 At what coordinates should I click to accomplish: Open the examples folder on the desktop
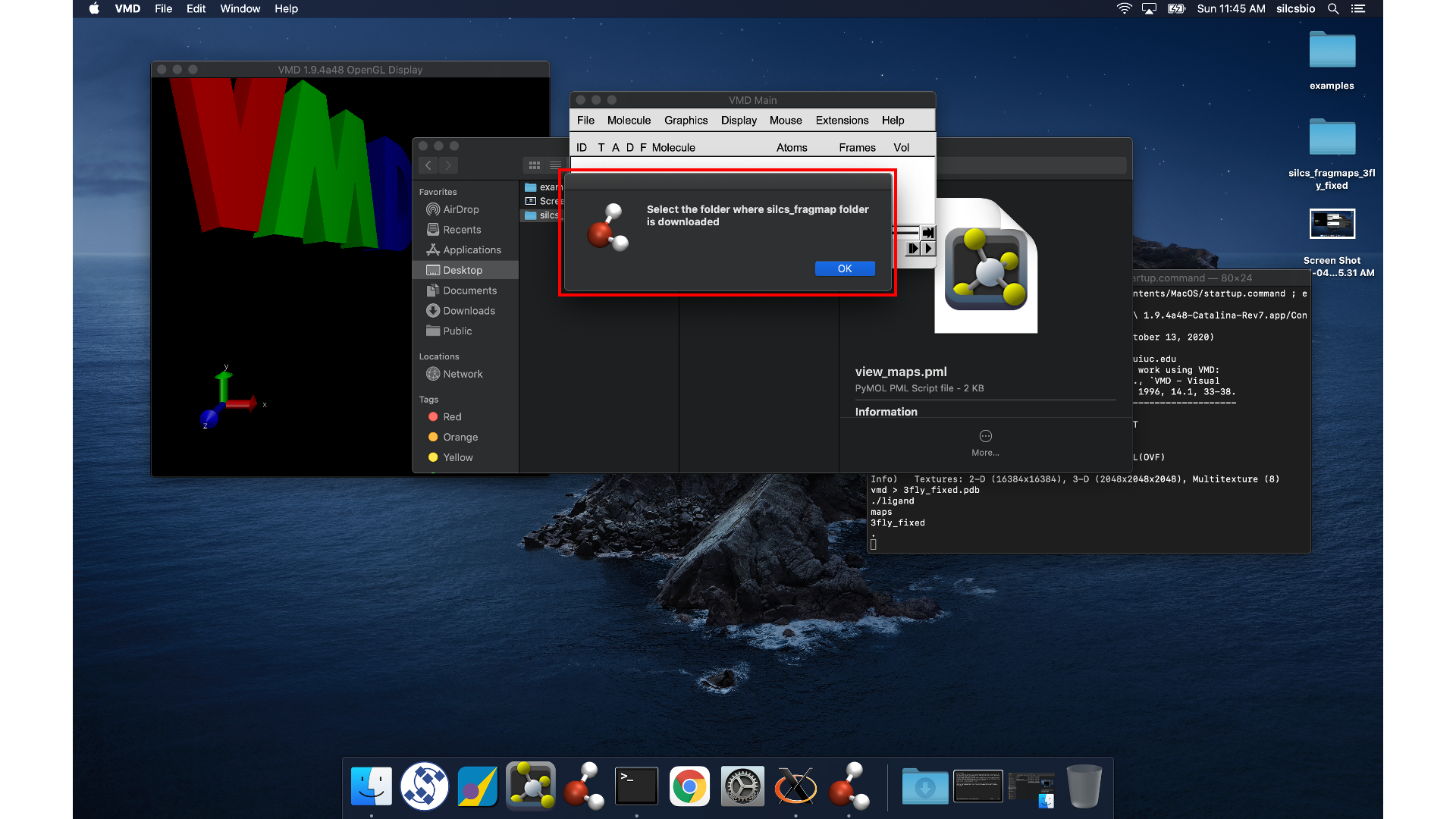1332,61
